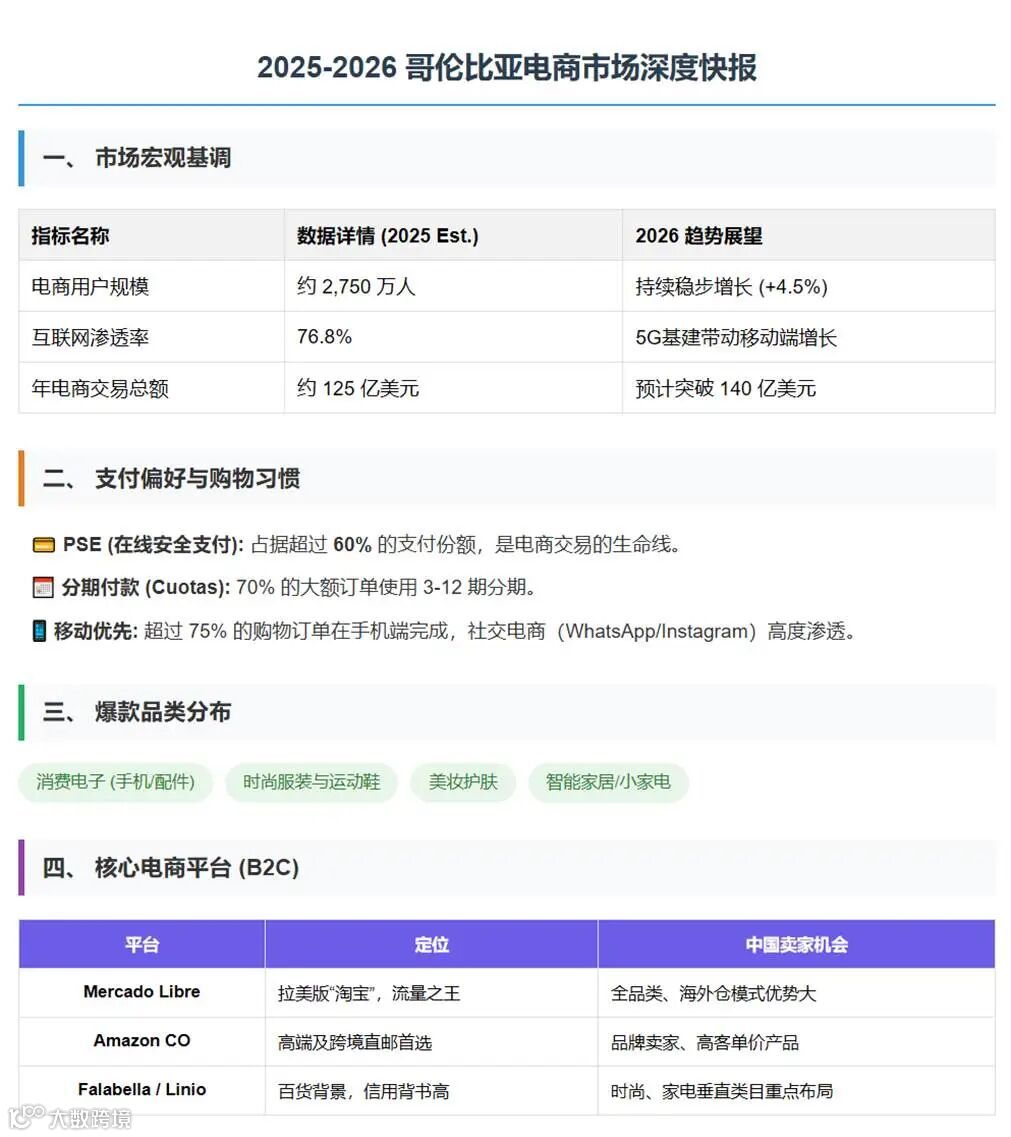
Task: Click the 年电商交易总额 cell
Action: tap(152, 388)
